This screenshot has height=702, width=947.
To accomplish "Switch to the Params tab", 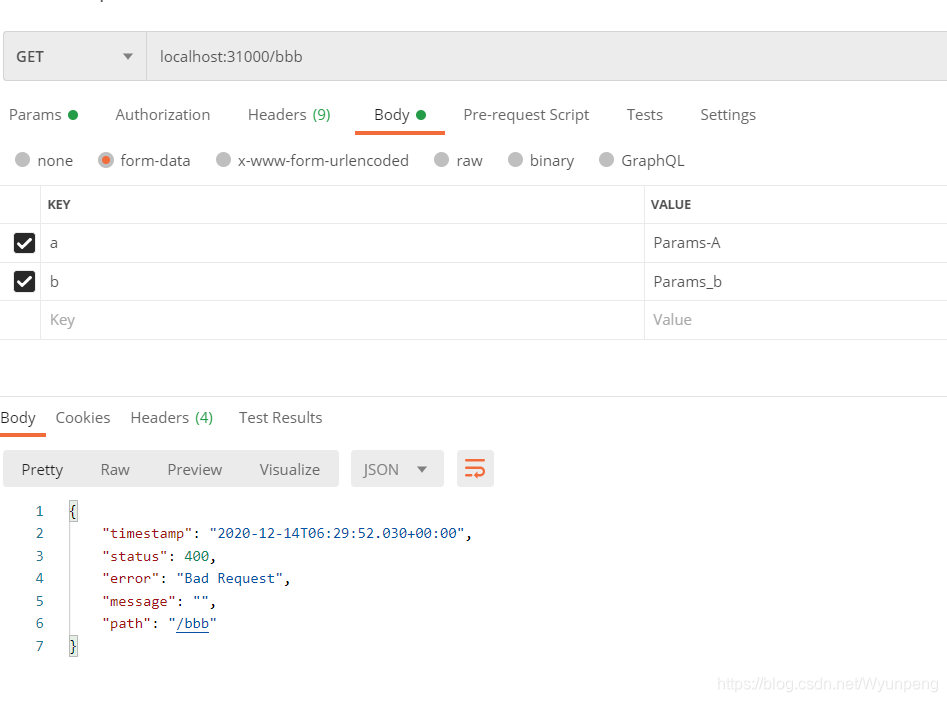I will pyautogui.click(x=43, y=115).
